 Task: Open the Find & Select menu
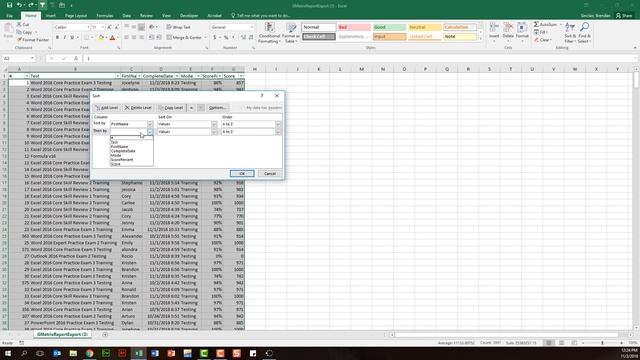coord(584,33)
